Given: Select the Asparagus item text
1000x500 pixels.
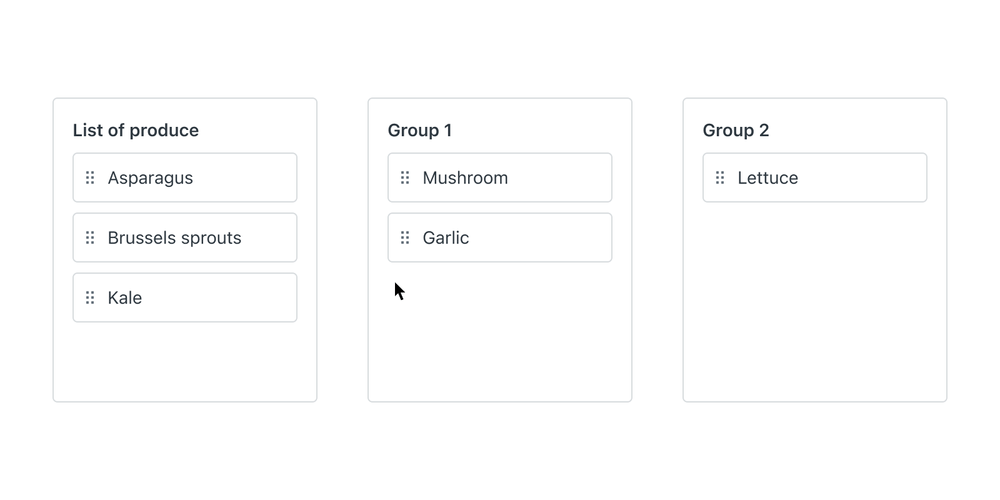Looking at the screenshot, I should tap(150, 178).
